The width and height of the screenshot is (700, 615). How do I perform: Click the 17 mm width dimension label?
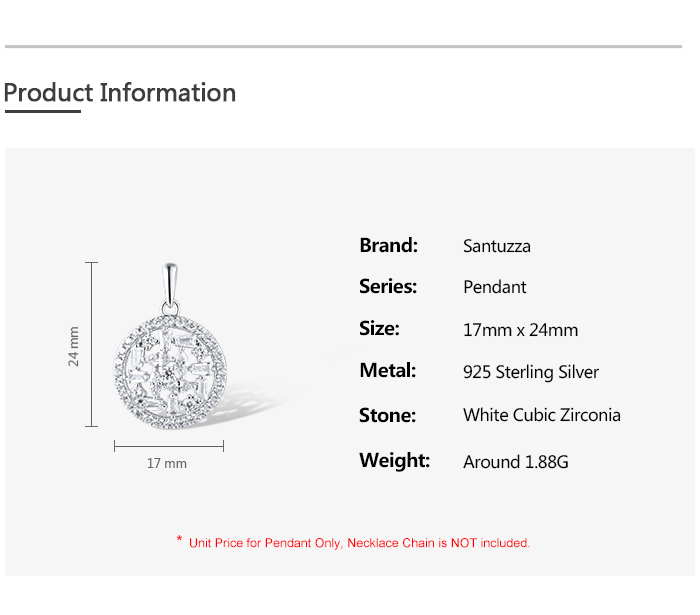click(167, 464)
